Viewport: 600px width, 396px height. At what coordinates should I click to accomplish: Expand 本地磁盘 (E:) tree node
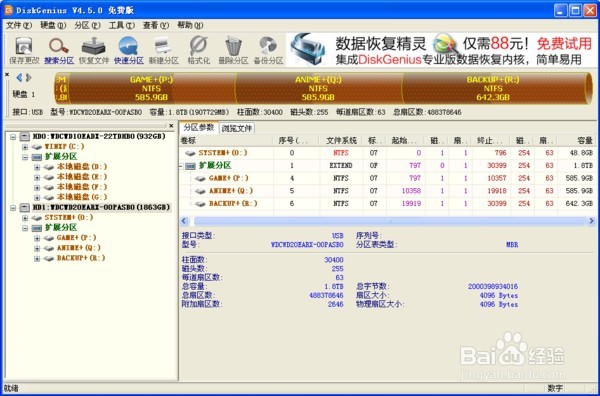37,177
